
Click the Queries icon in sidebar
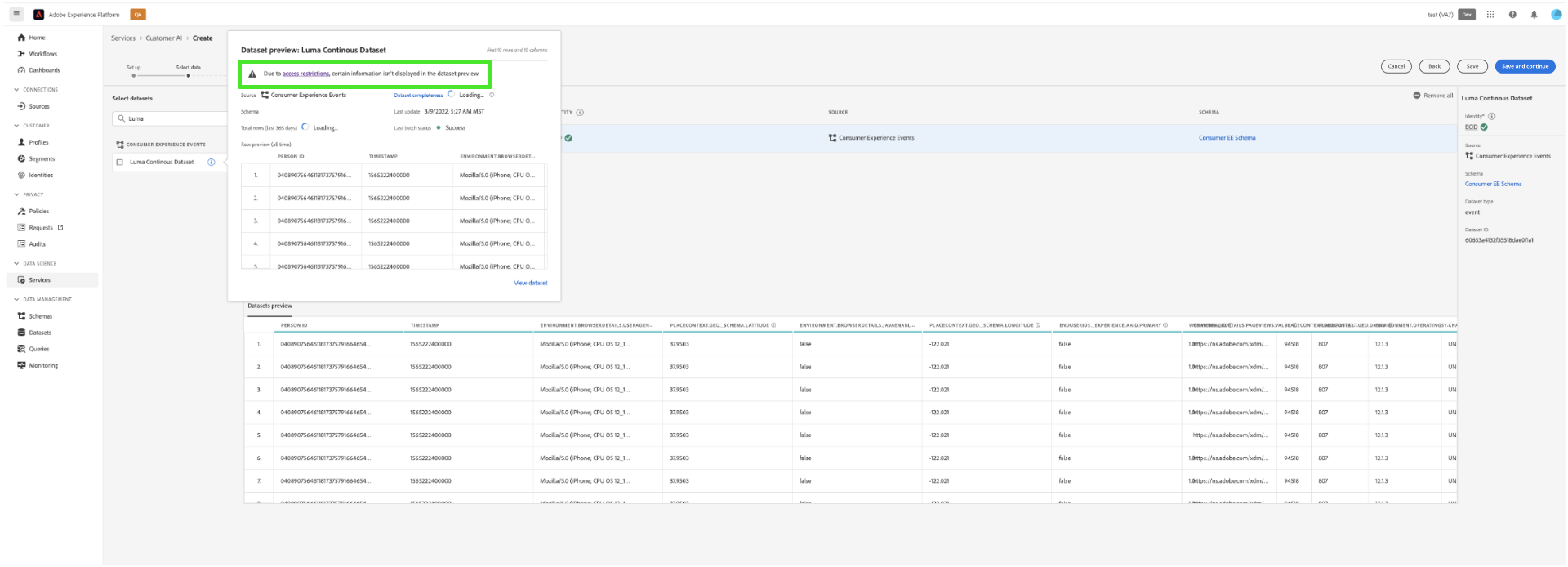[21, 349]
